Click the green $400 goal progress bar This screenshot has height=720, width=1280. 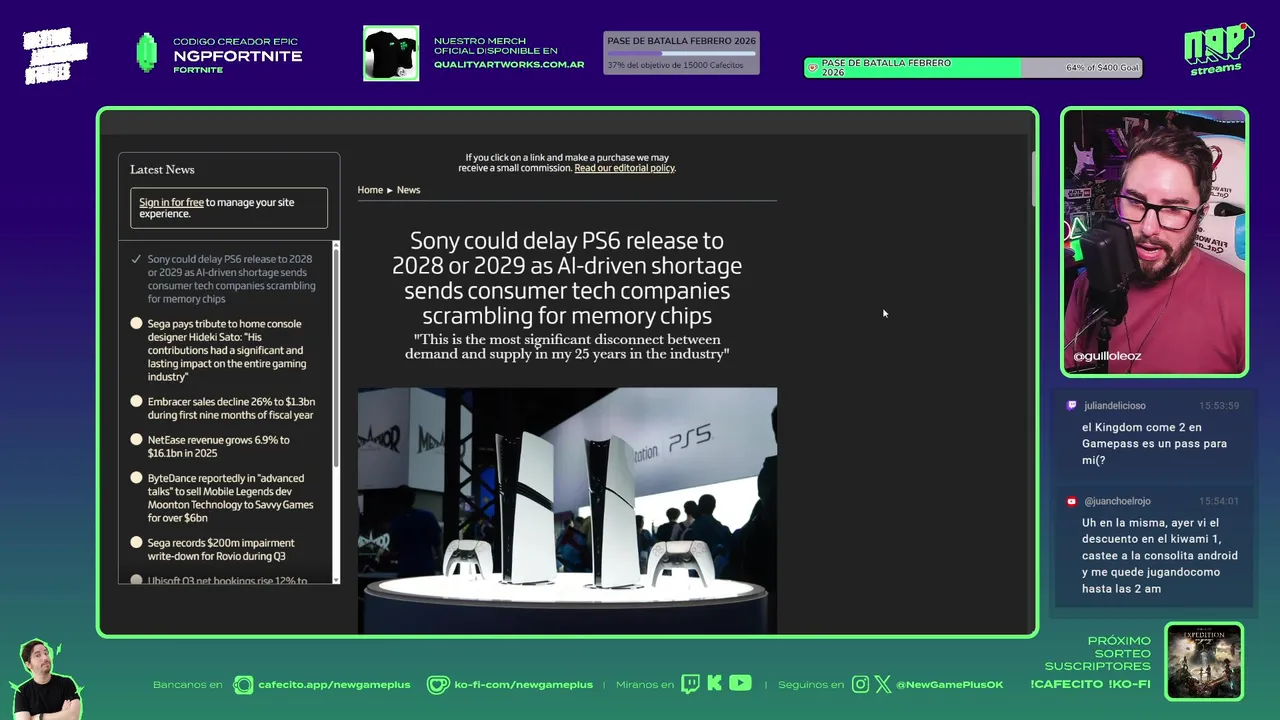[x=973, y=67]
